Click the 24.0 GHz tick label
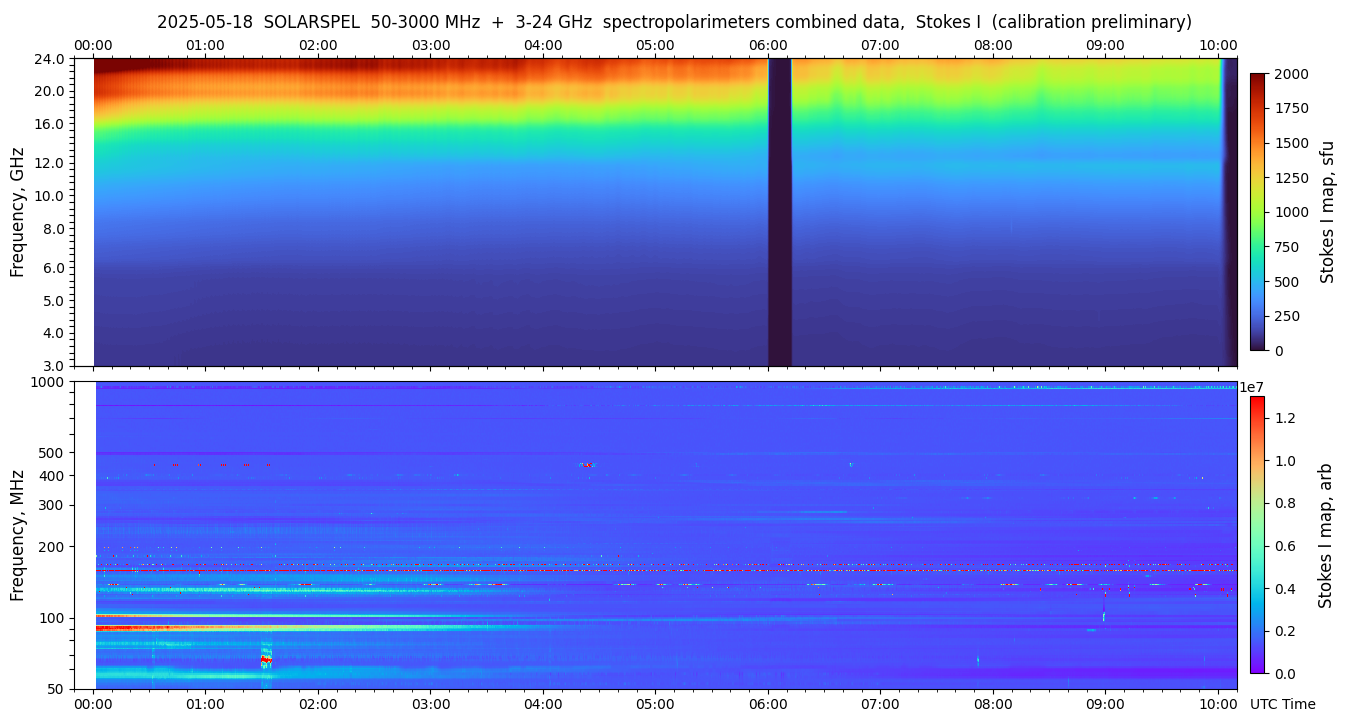Screen dimensions: 1350x725 (51, 59)
